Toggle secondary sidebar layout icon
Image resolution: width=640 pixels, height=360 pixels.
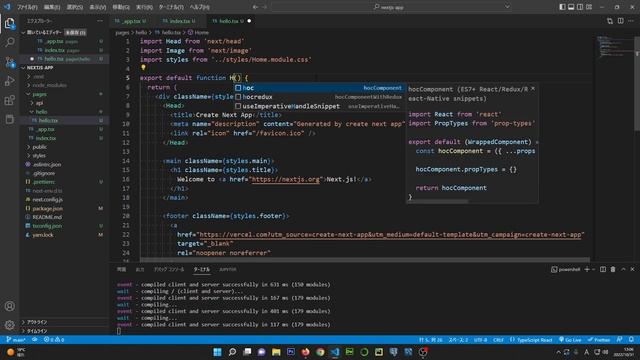point(580,7)
